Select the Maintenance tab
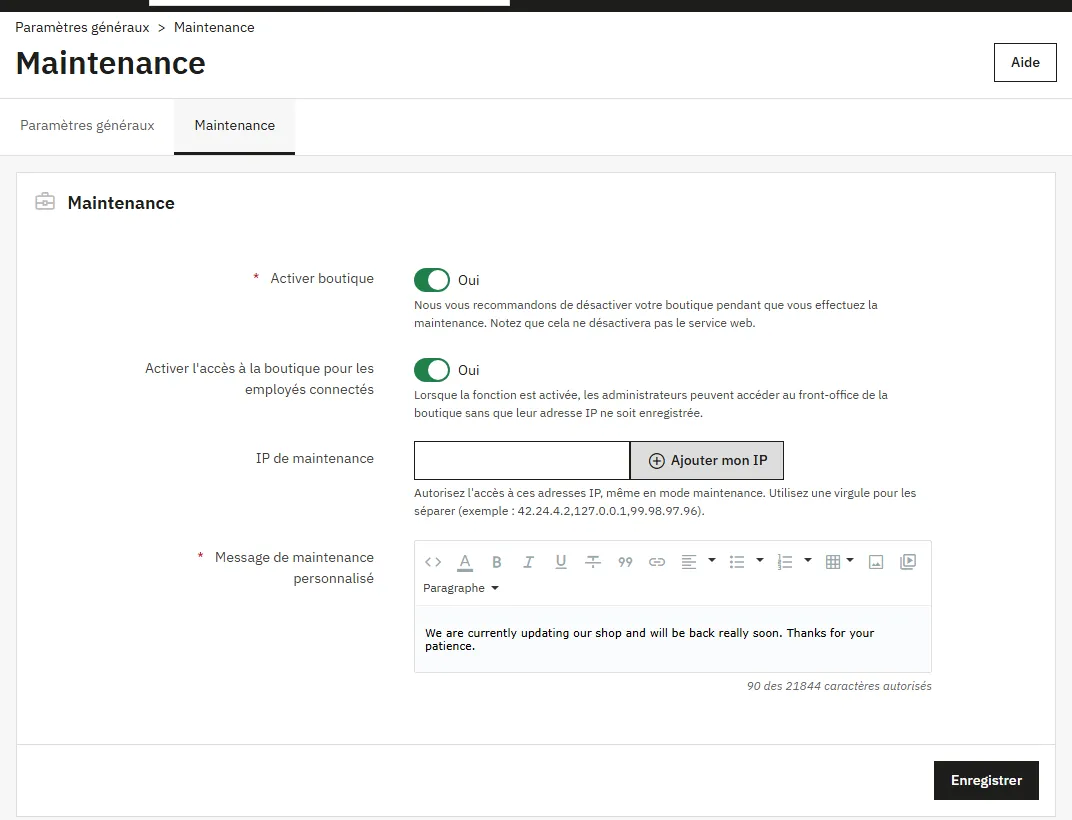The height and width of the screenshot is (820, 1072). 234,126
